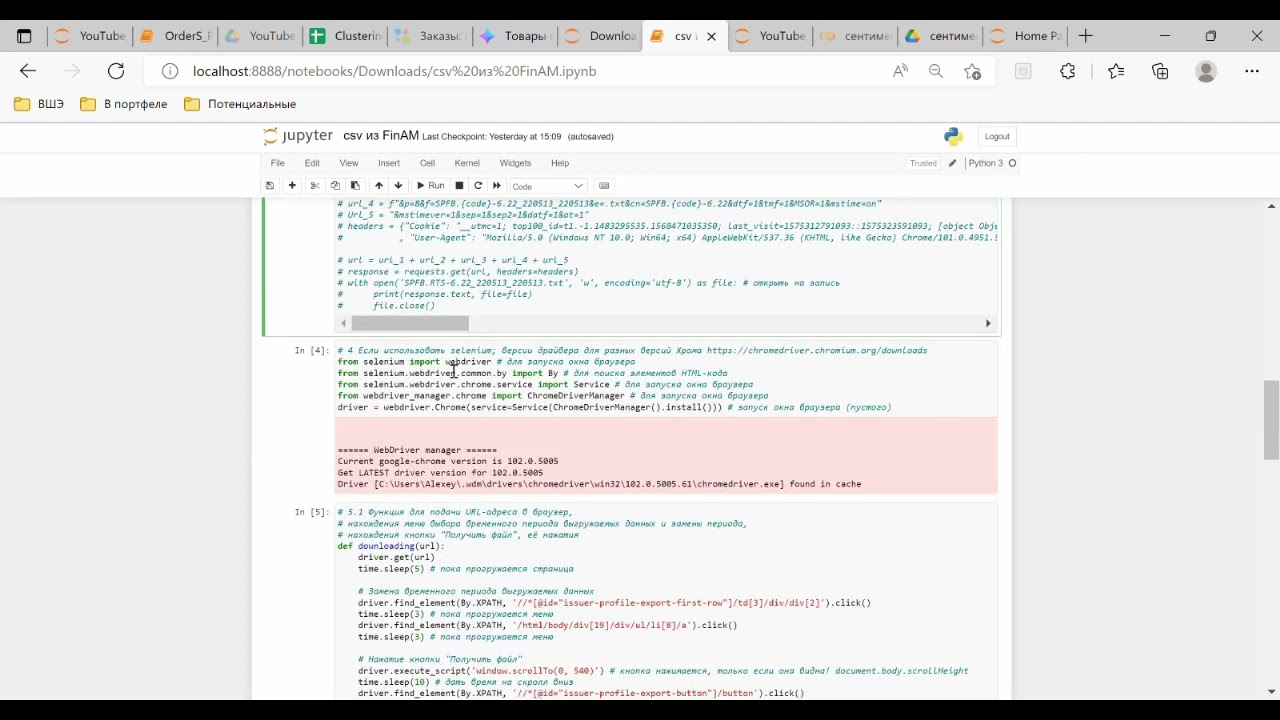Click the Logout button
The width and height of the screenshot is (1280, 720).
[997, 136]
